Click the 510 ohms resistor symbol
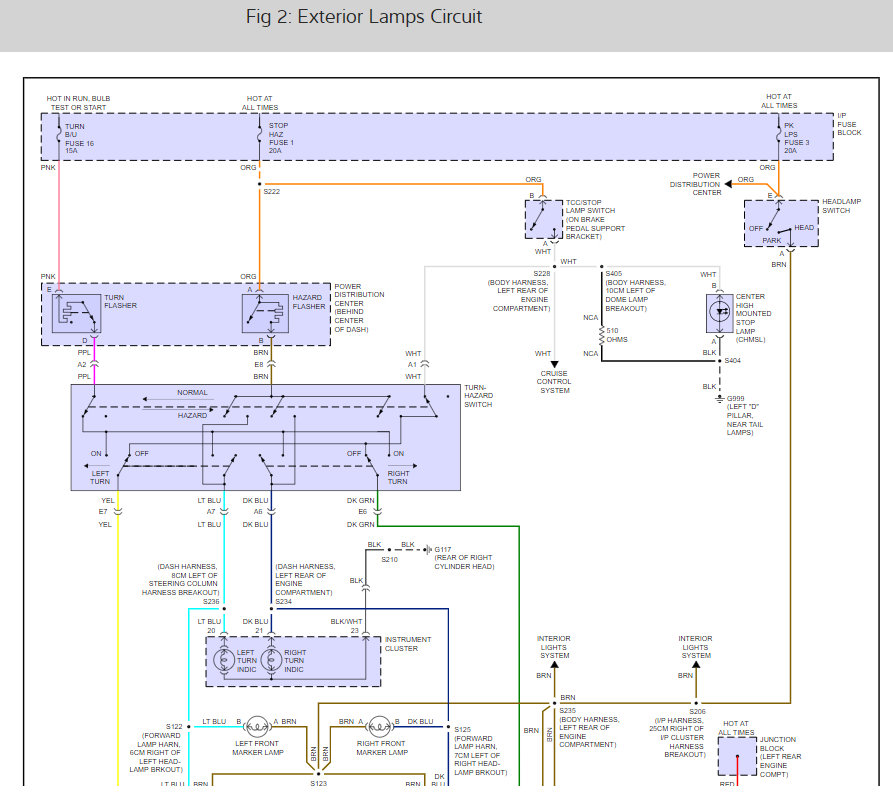Image resolution: width=893 pixels, height=802 pixels. coord(601,335)
